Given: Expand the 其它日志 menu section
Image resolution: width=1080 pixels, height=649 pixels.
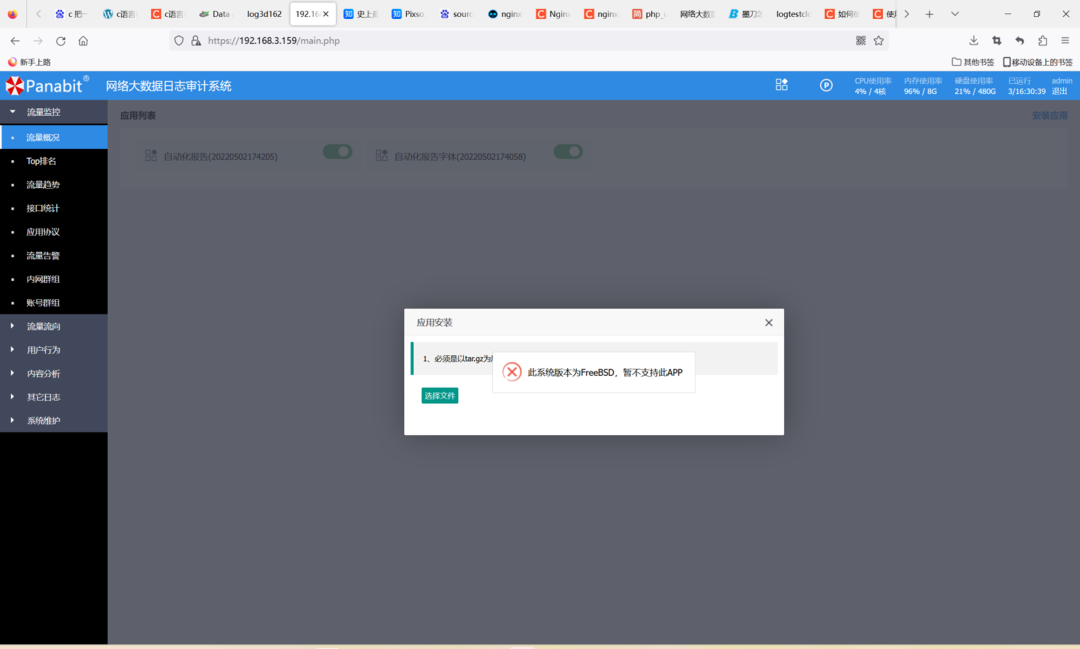Looking at the screenshot, I should pyautogui.click(x=54, y=397).
